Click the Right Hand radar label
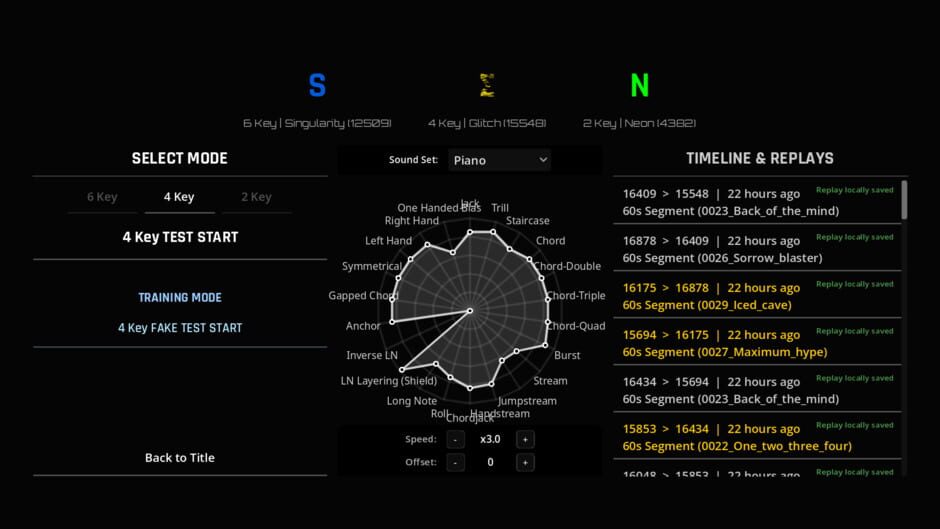The width and height of the screenshot is (940, 529). [412, 221]
